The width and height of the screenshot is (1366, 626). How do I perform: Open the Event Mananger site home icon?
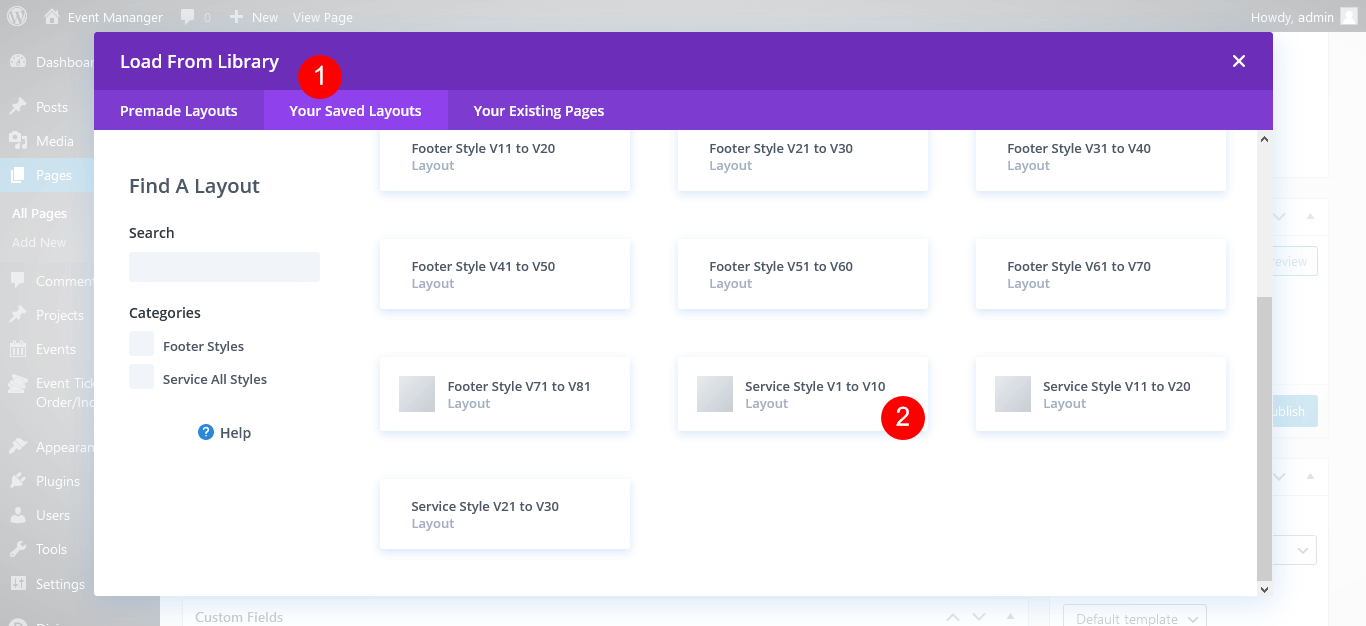pyautogui.click(x=52, y=16)
